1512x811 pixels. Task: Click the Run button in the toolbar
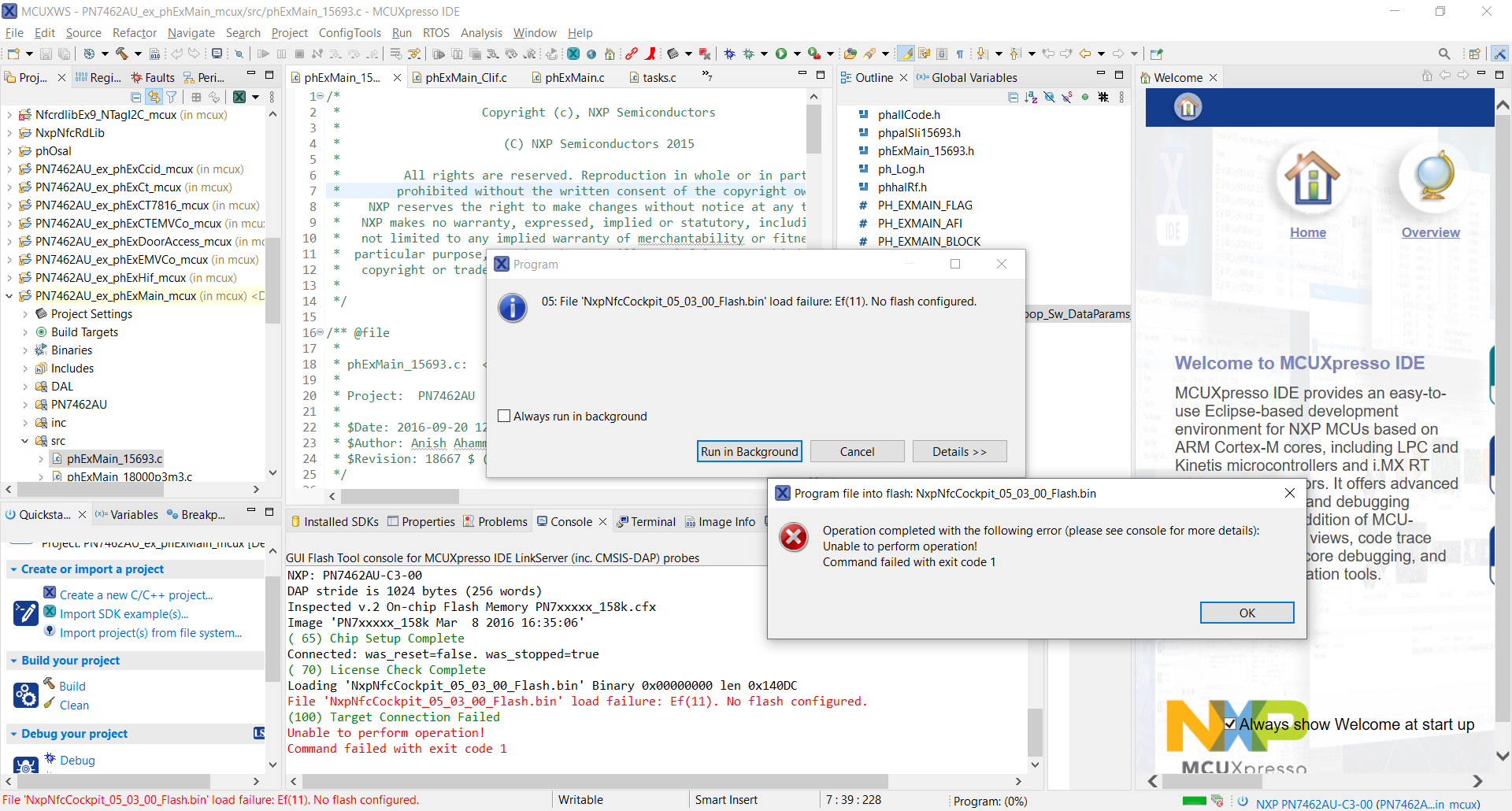pyautogui.click(x=780, y=53)
